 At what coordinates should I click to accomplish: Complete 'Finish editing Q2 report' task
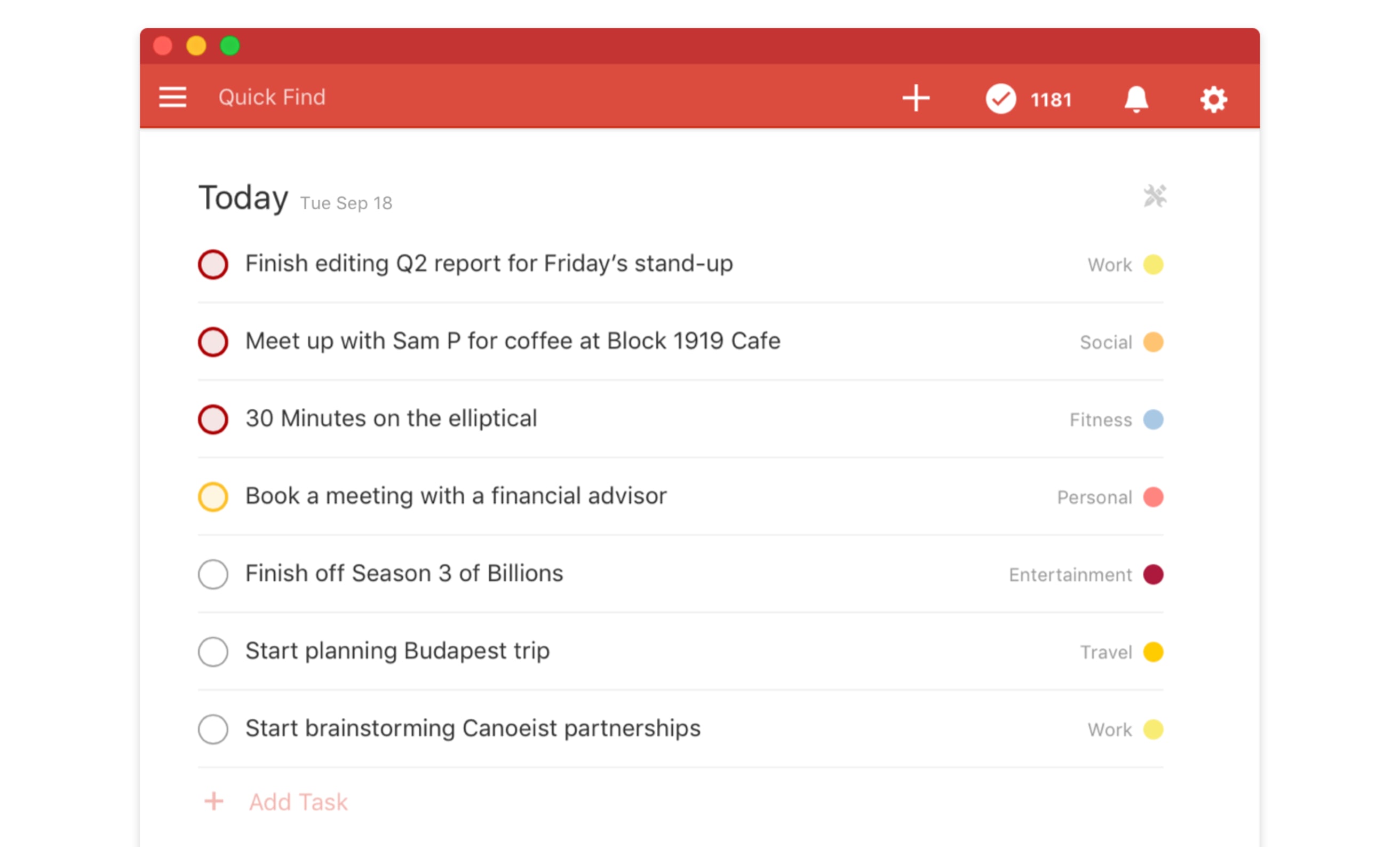click(213, 264)
